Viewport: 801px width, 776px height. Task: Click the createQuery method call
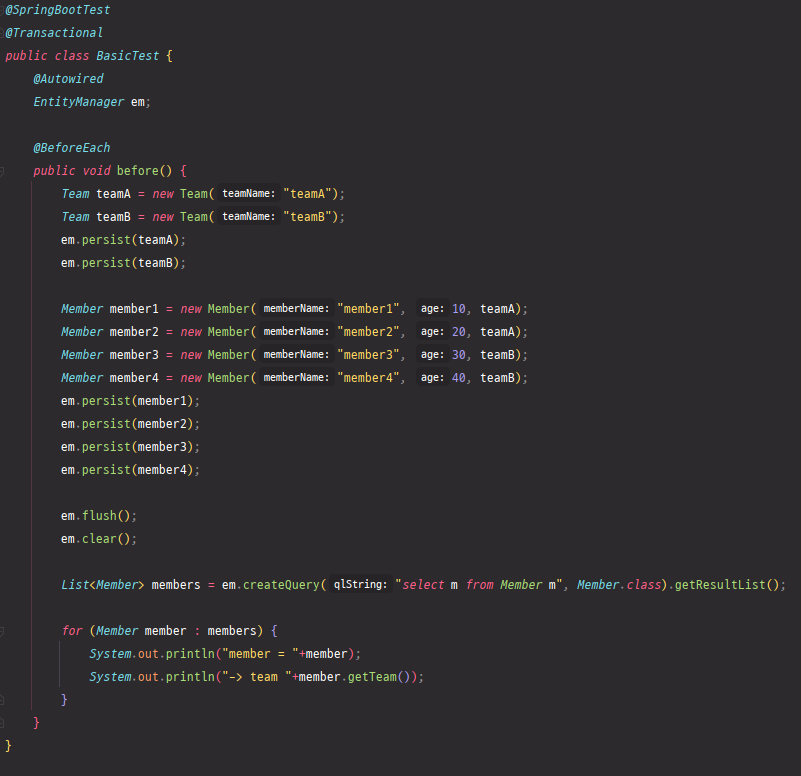click(281, 584)
